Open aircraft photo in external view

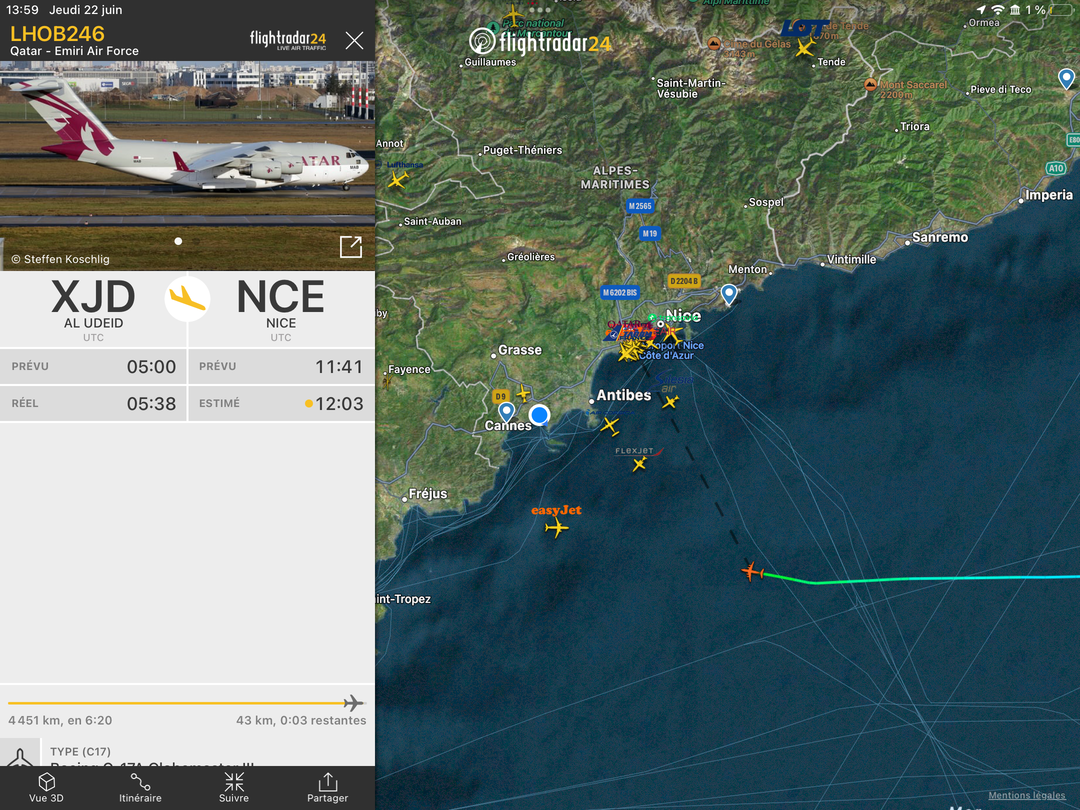click(351, 247)
